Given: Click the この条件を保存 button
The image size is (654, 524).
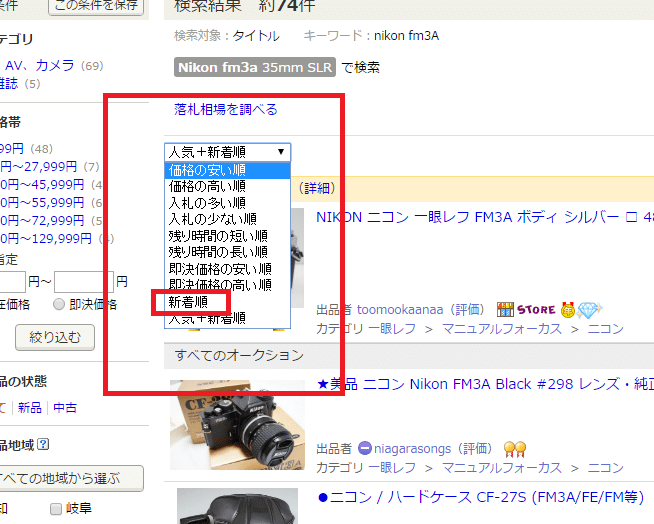Looking at the screenshot, I should [96, 5].
